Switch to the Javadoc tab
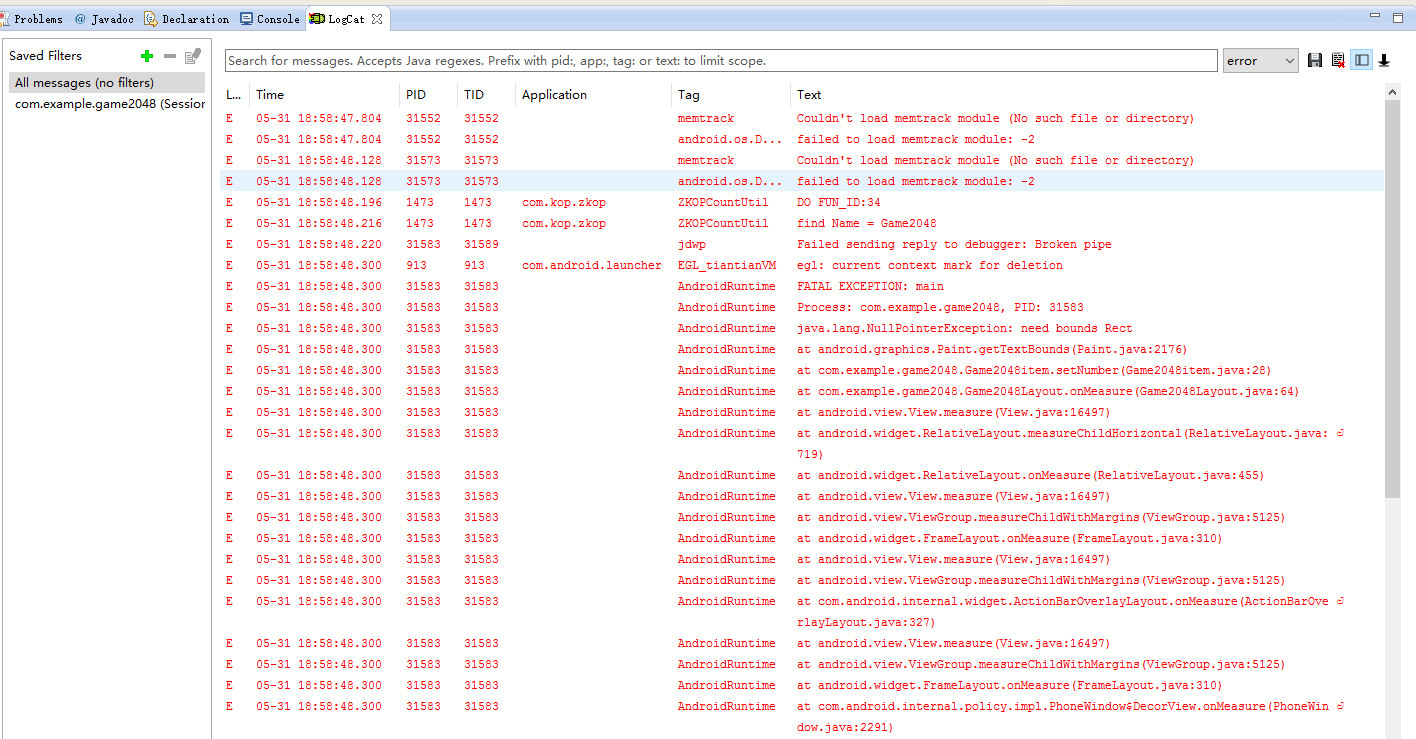Image resolution: width=1416 pixels, height=739 pixels. [103, 19]
